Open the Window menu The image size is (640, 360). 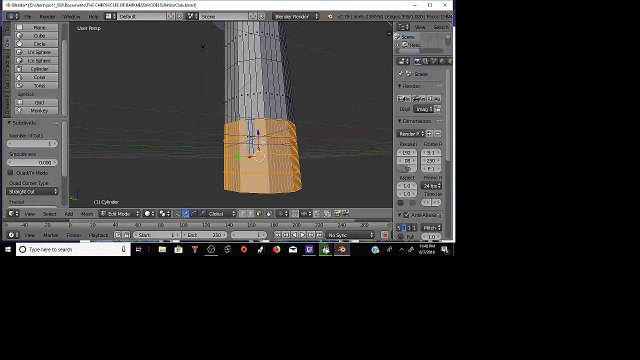point(71,16)
